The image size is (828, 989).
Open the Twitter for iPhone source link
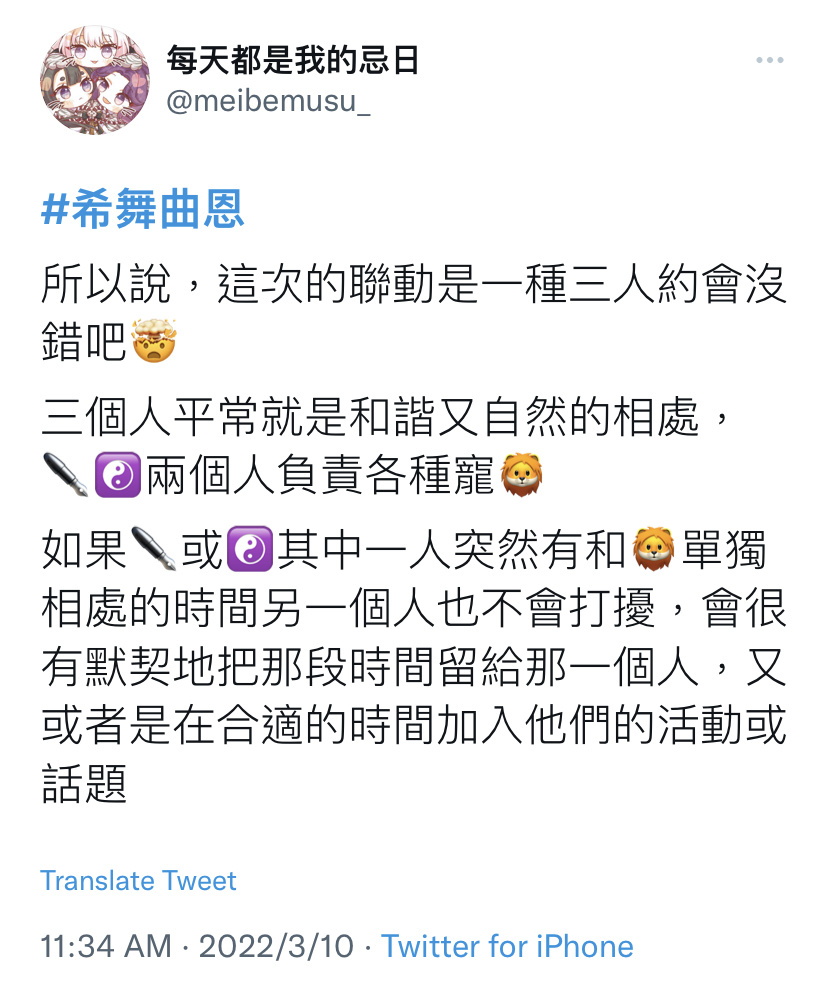[x=507, y=946]
